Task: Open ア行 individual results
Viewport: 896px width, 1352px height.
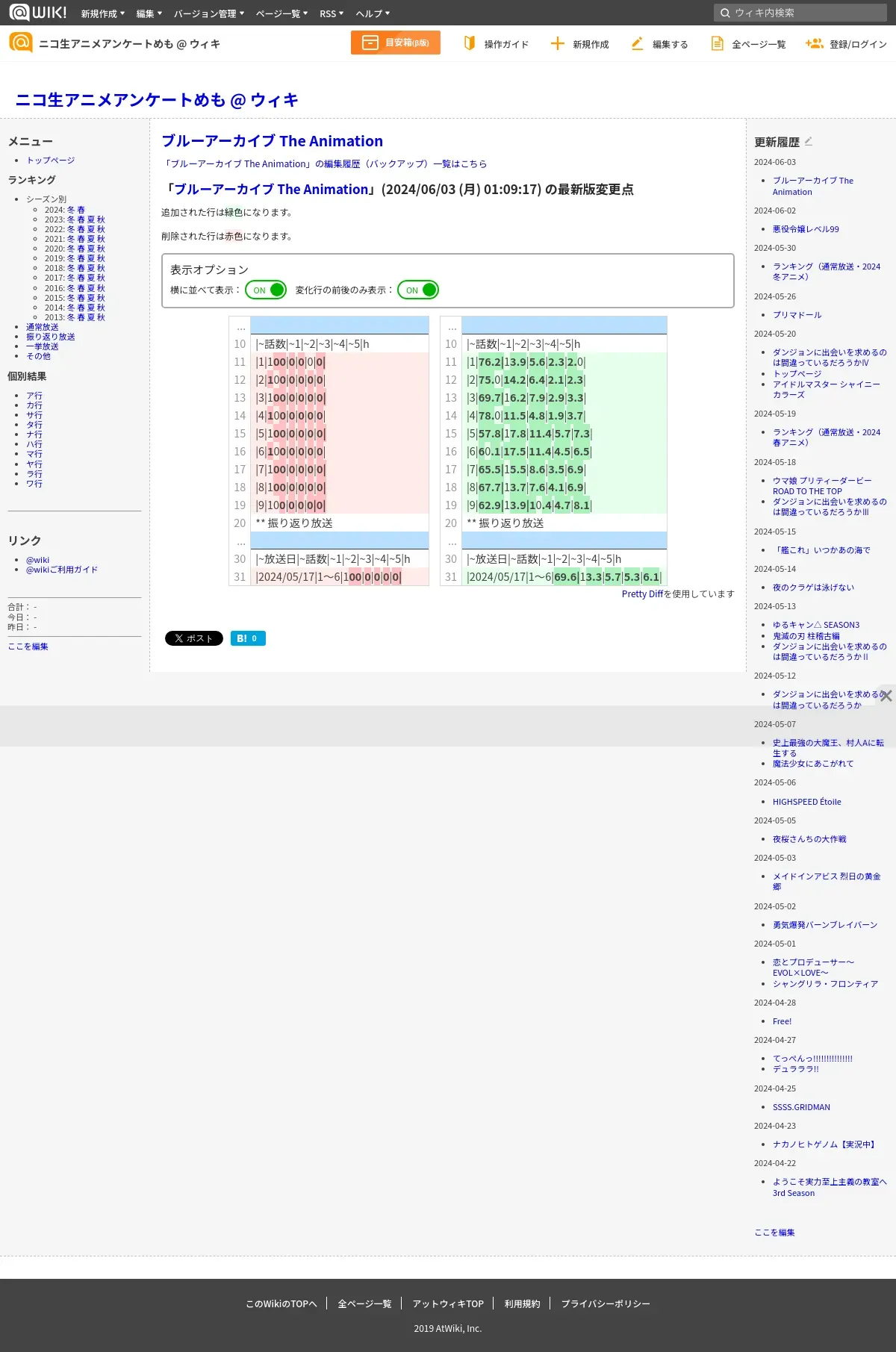Action: point(34,396)
